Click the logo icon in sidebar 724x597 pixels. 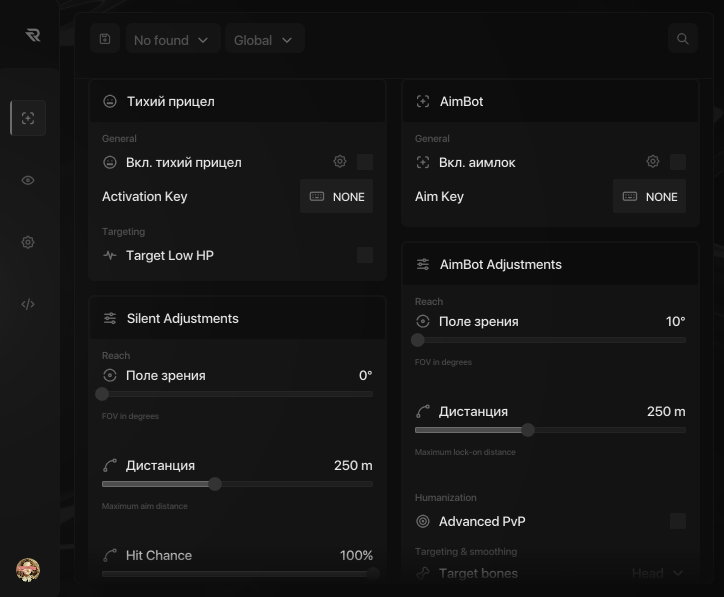(33, 35)
